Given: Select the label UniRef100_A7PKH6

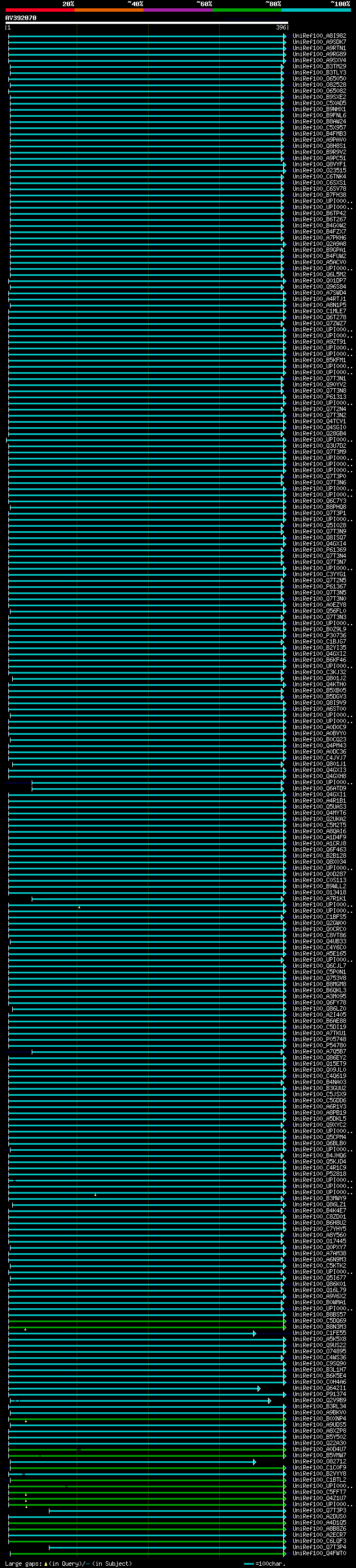Looking at the screenshot, I should (319, 238).
